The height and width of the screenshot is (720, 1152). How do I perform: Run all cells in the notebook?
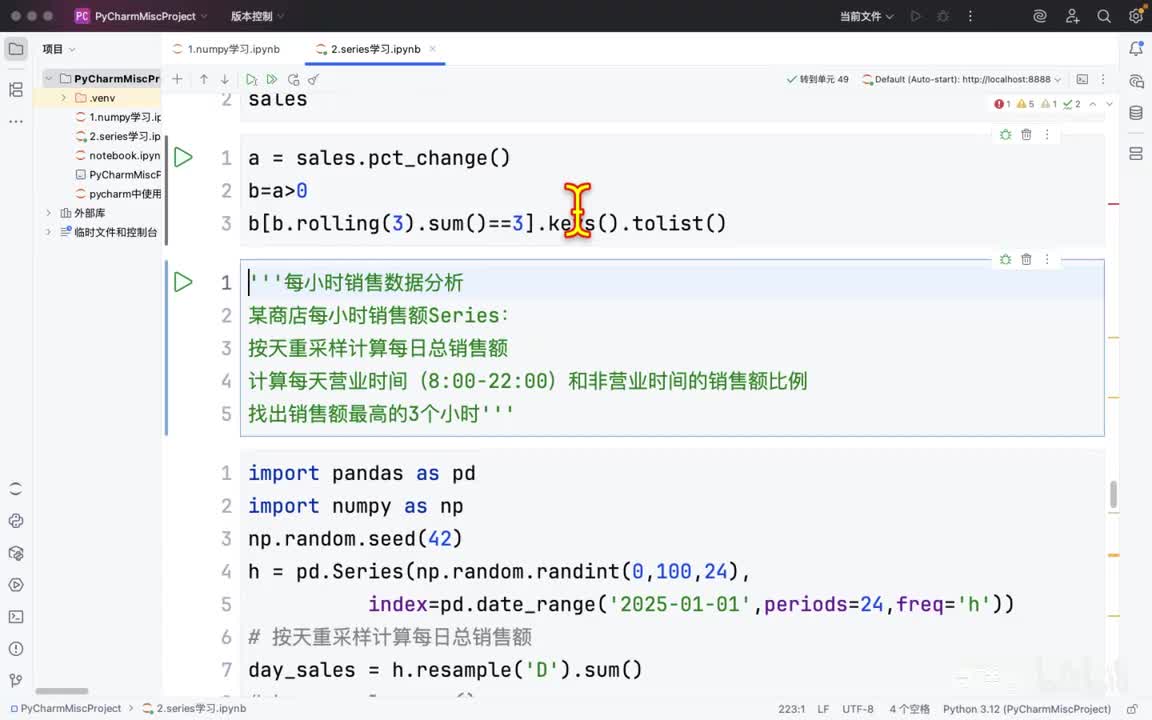[x=272, y=79]
